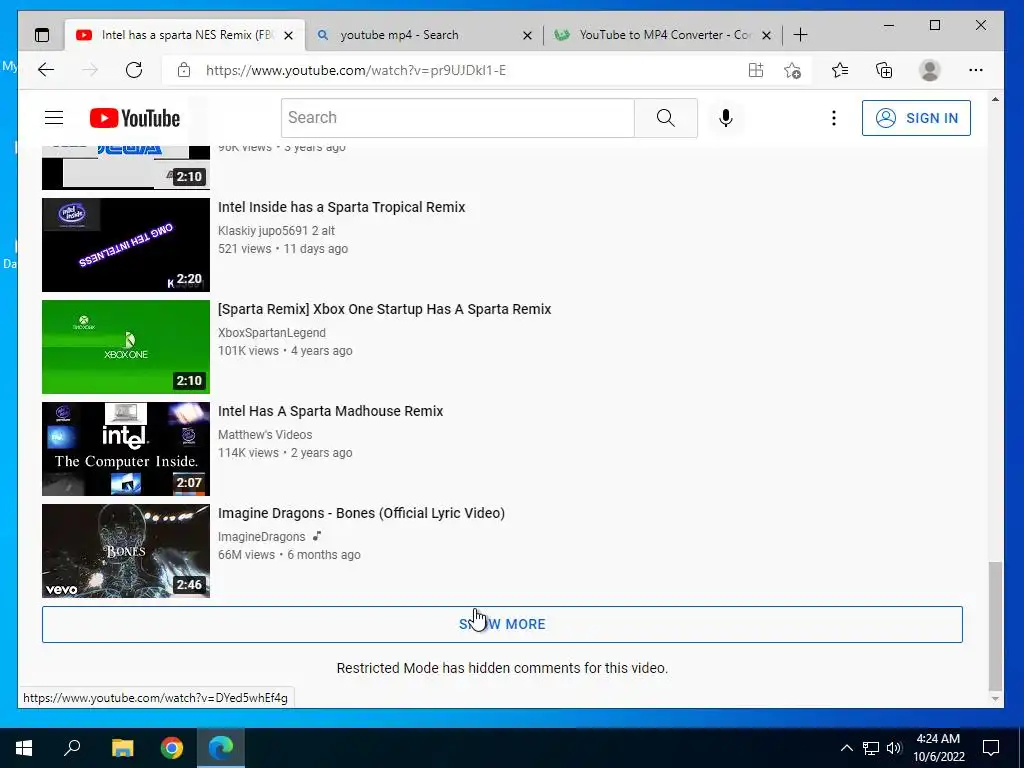Switch to the youtube mp4 - Search tab
The width and height of the screenshot is (1024, 768).
[x=424, y=35]
